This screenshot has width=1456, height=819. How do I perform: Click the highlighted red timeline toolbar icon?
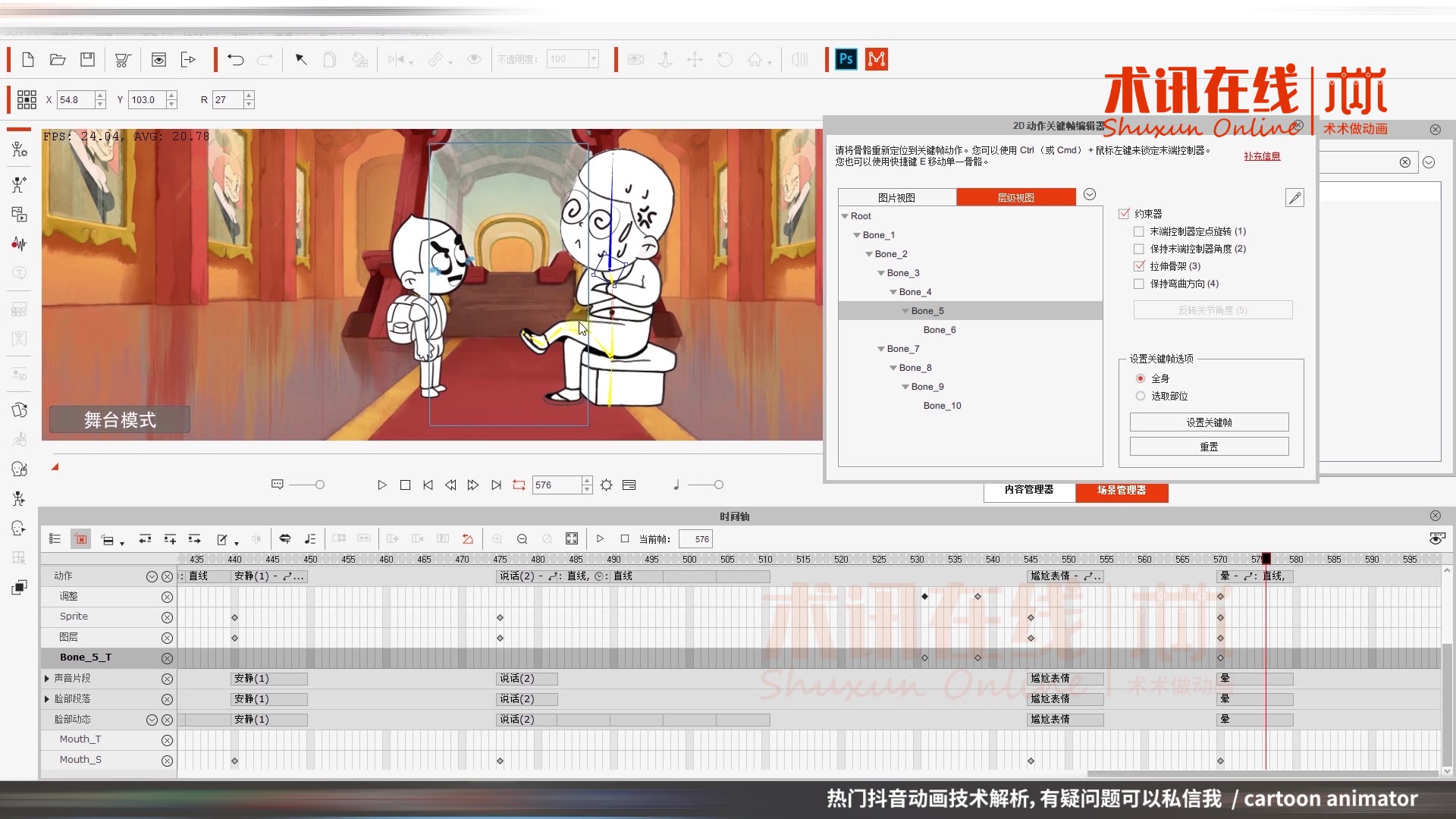pyautogui.click(x=81, y=539)
